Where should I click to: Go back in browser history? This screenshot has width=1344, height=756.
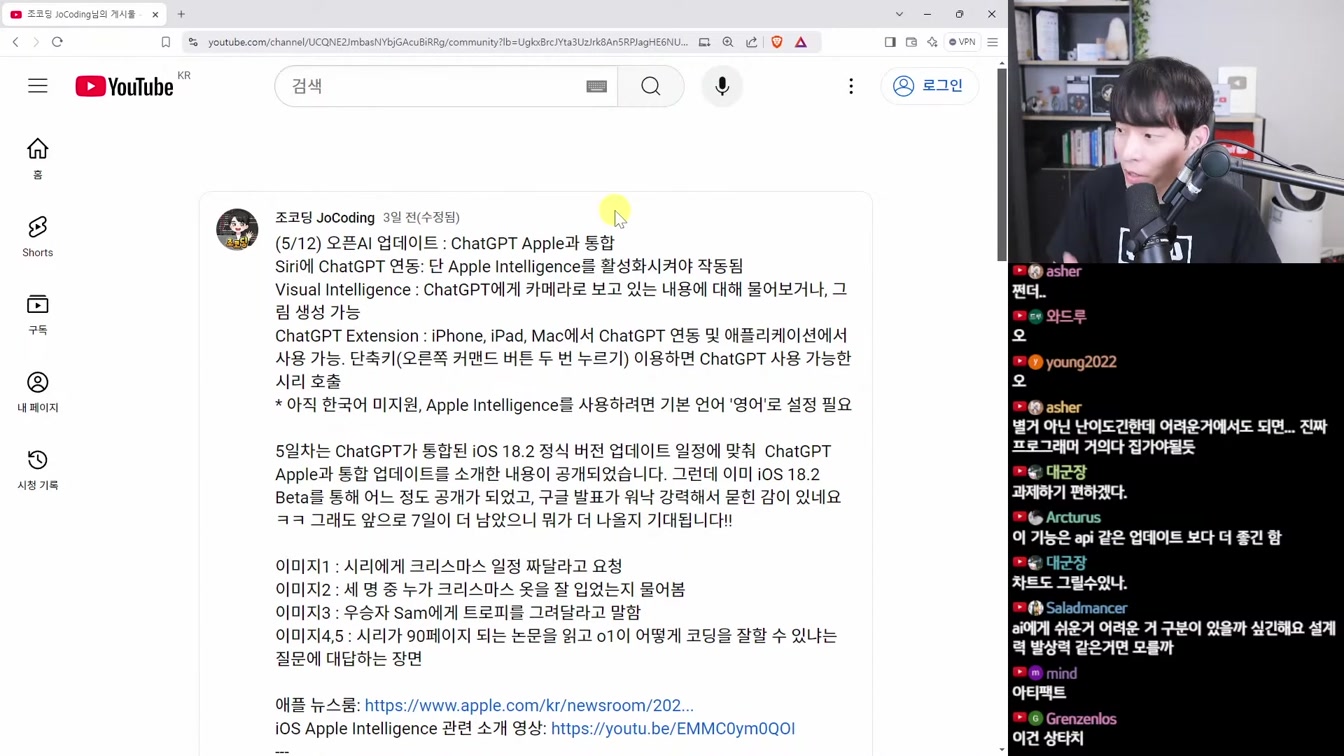[15, 42]
